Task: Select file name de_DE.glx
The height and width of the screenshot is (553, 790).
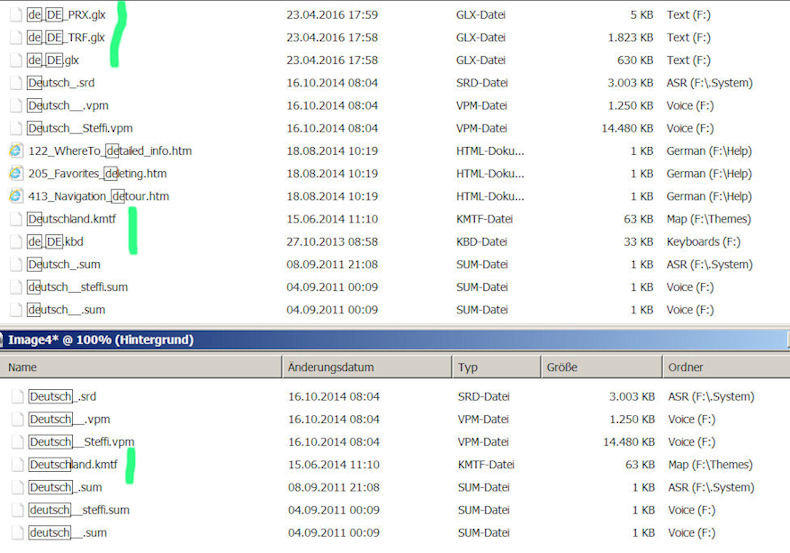Action: coord(53,60)
